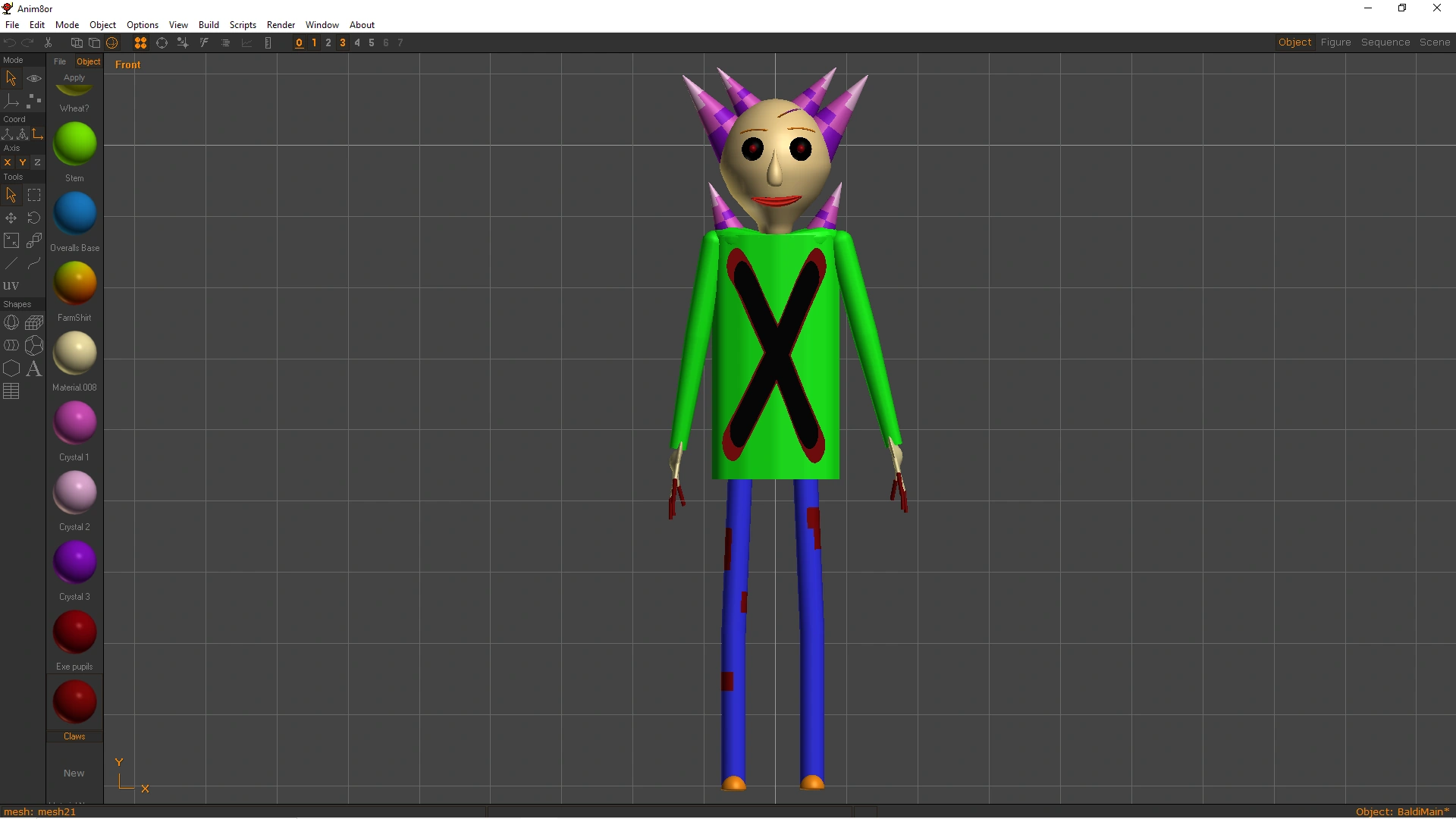Click the Undo icon on the toolbar

(x=9, y=42)
